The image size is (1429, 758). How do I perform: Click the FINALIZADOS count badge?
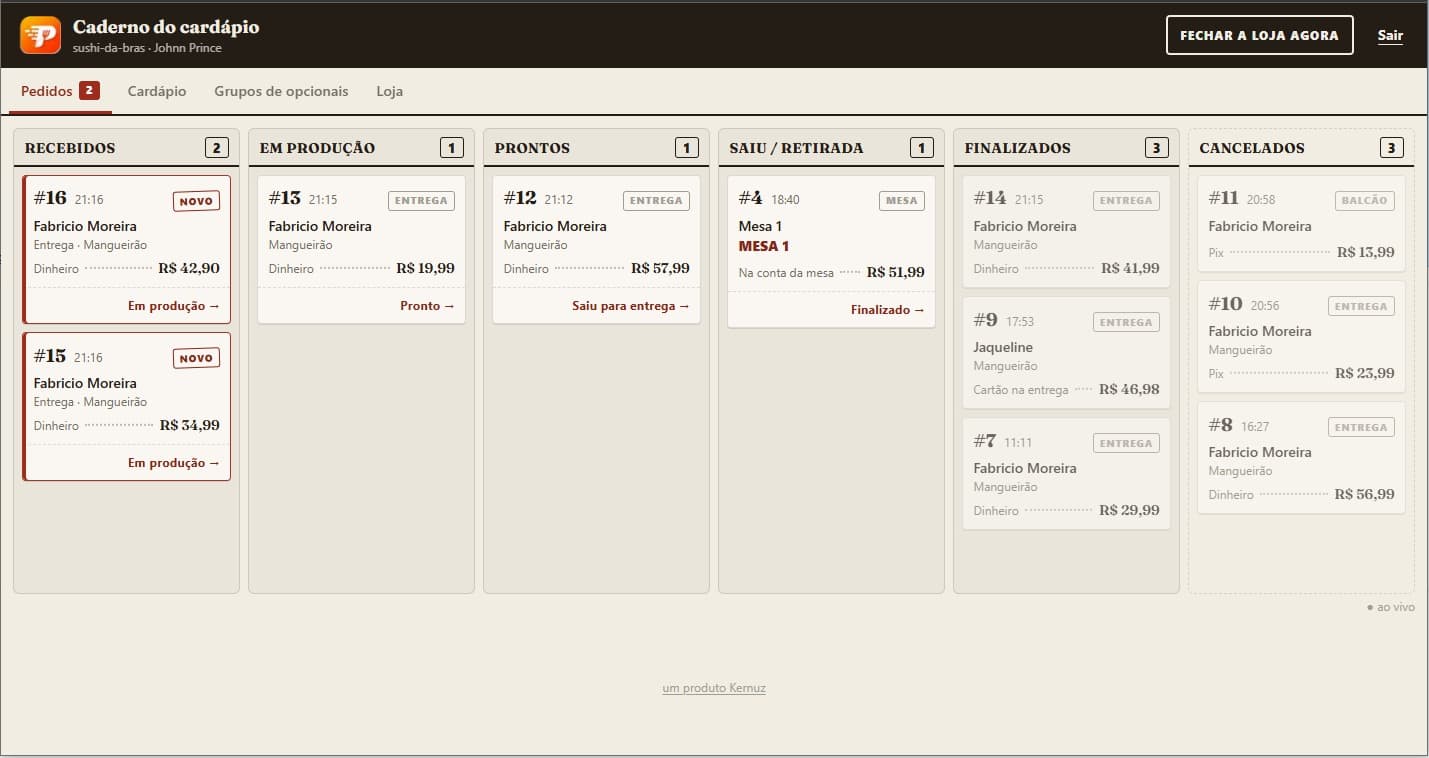1156,148
